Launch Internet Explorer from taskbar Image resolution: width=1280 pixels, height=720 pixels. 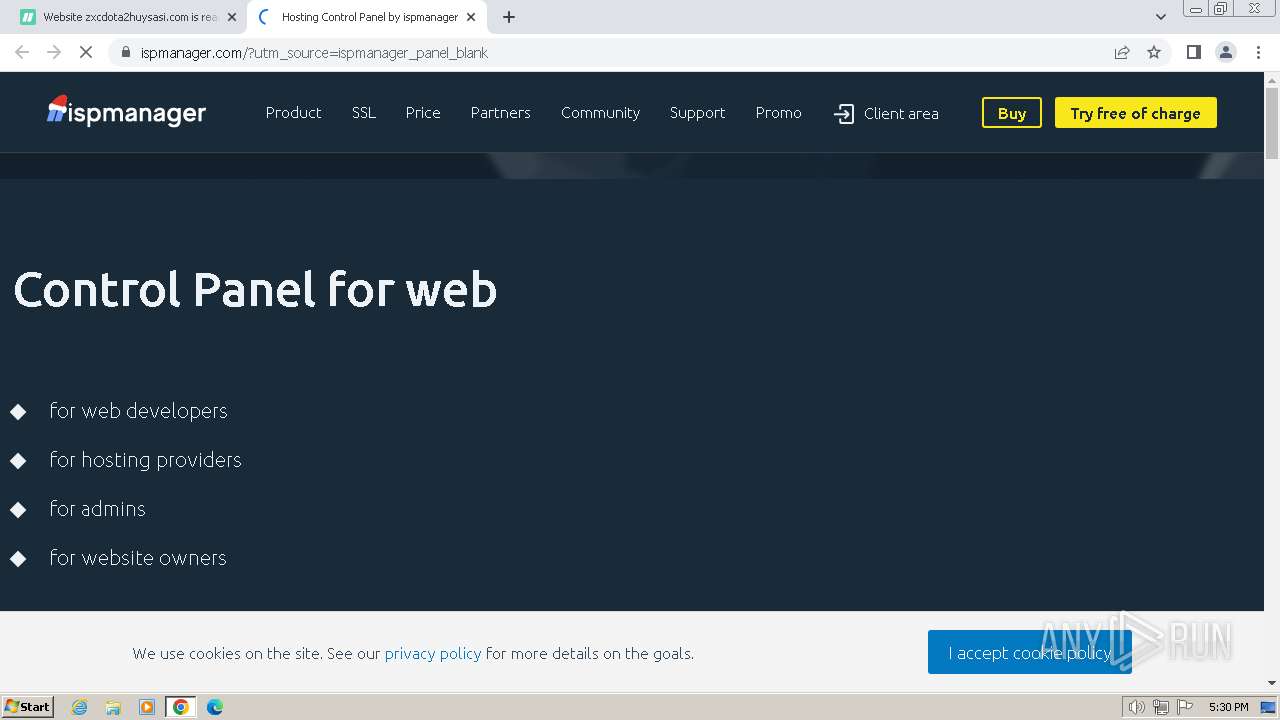tap(79, 707)
